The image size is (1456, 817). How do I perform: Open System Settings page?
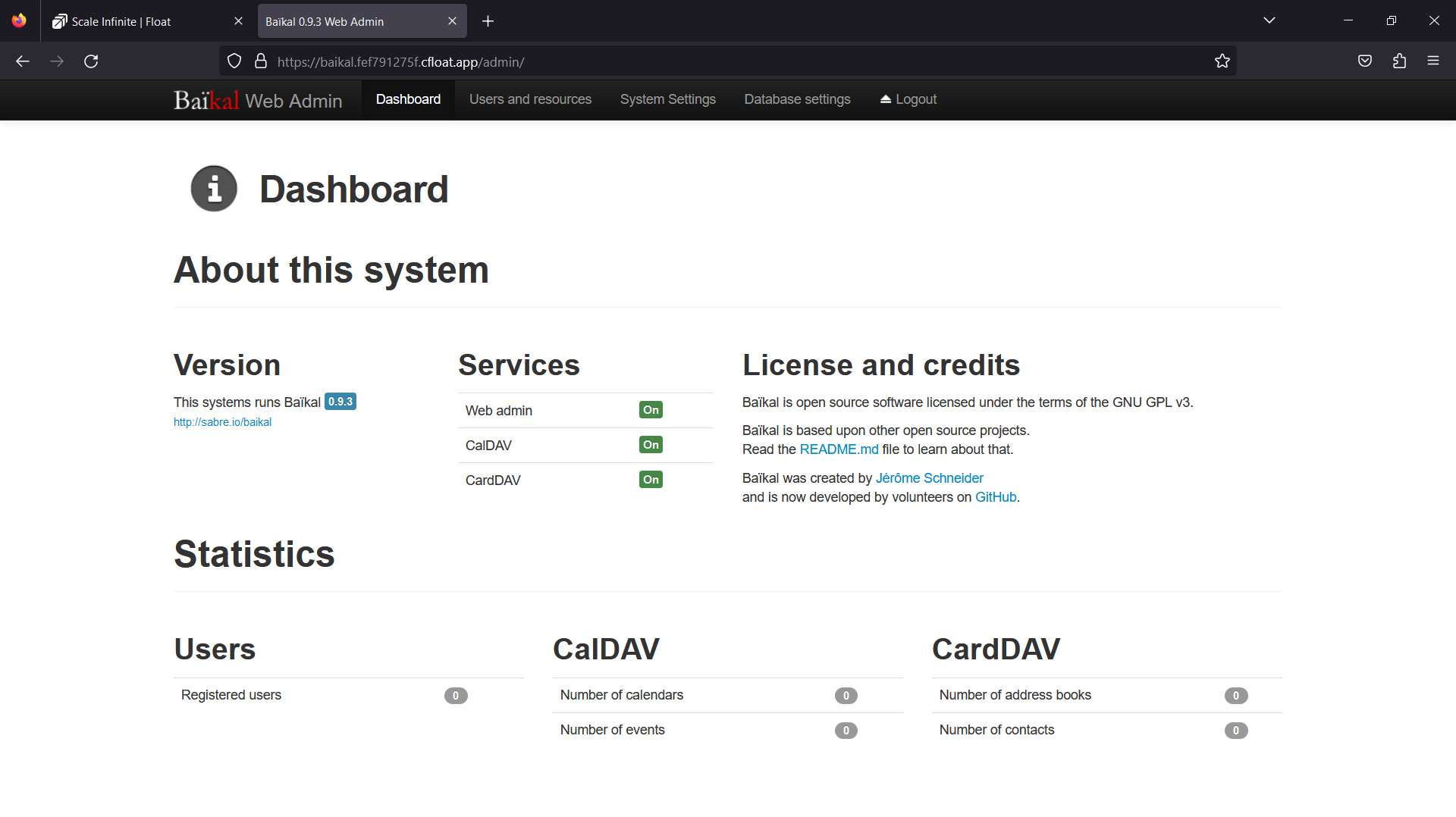pos(667,99)
